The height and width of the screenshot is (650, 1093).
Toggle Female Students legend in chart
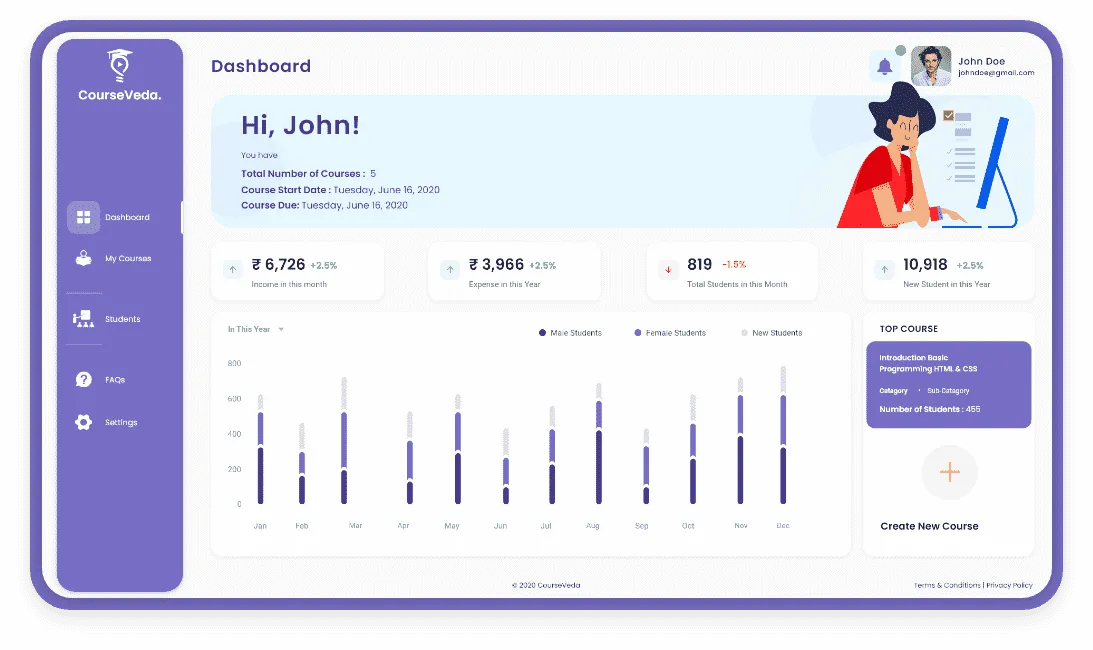click(670, 333)
